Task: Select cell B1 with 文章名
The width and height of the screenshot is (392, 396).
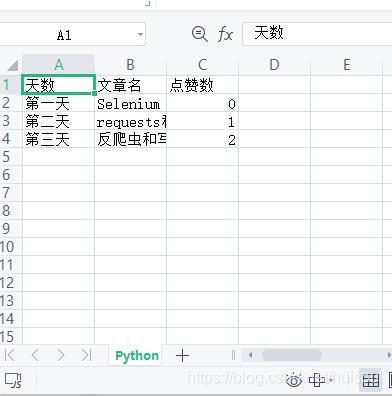Action: (x=131, y=85)
